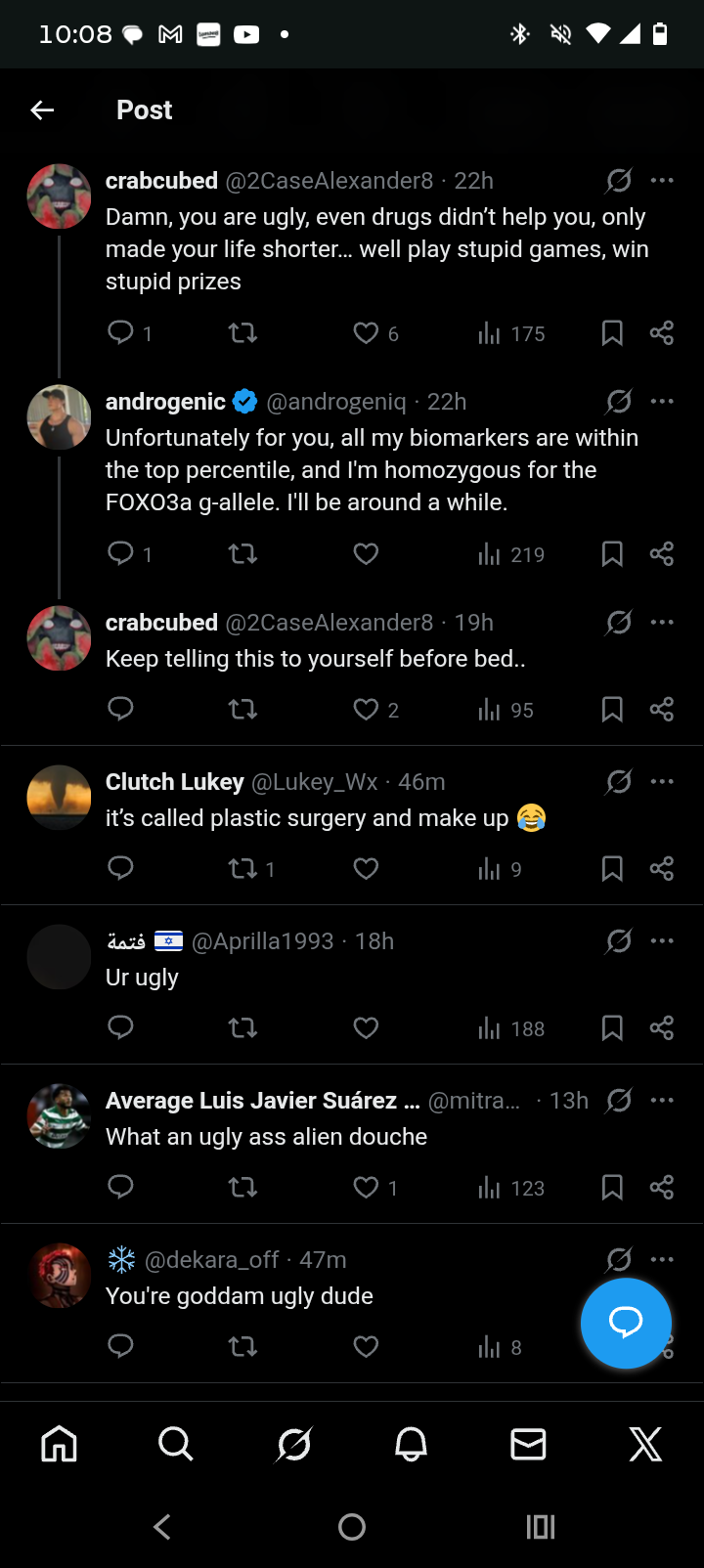This screenshot has height=1568, width=704.
Task: Like the 'What an ugly ass alien' reply
Action: (x=366, y=1188)
